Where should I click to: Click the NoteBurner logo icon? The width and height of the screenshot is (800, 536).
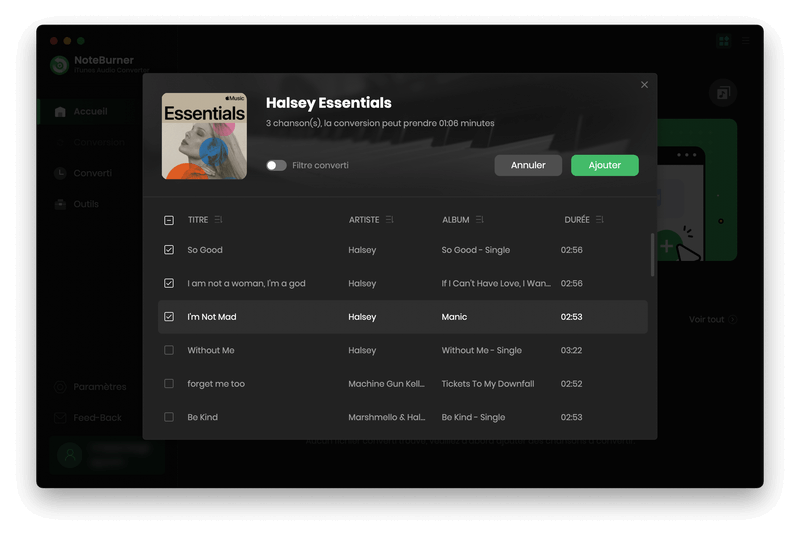pyautogui.click(x=60, y=65)
